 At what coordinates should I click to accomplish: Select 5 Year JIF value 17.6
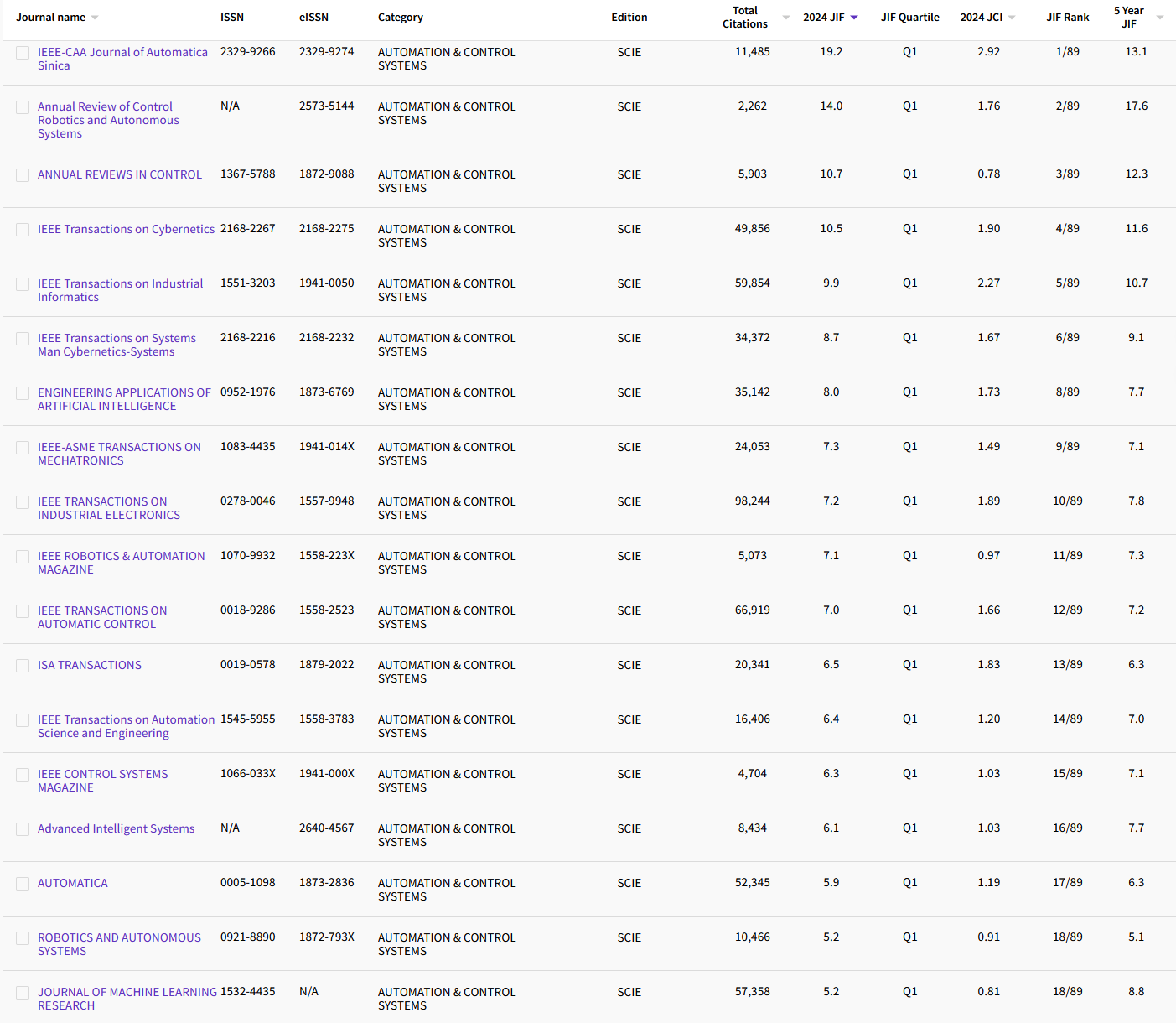pyautogui.click(x=1137, y=106)
